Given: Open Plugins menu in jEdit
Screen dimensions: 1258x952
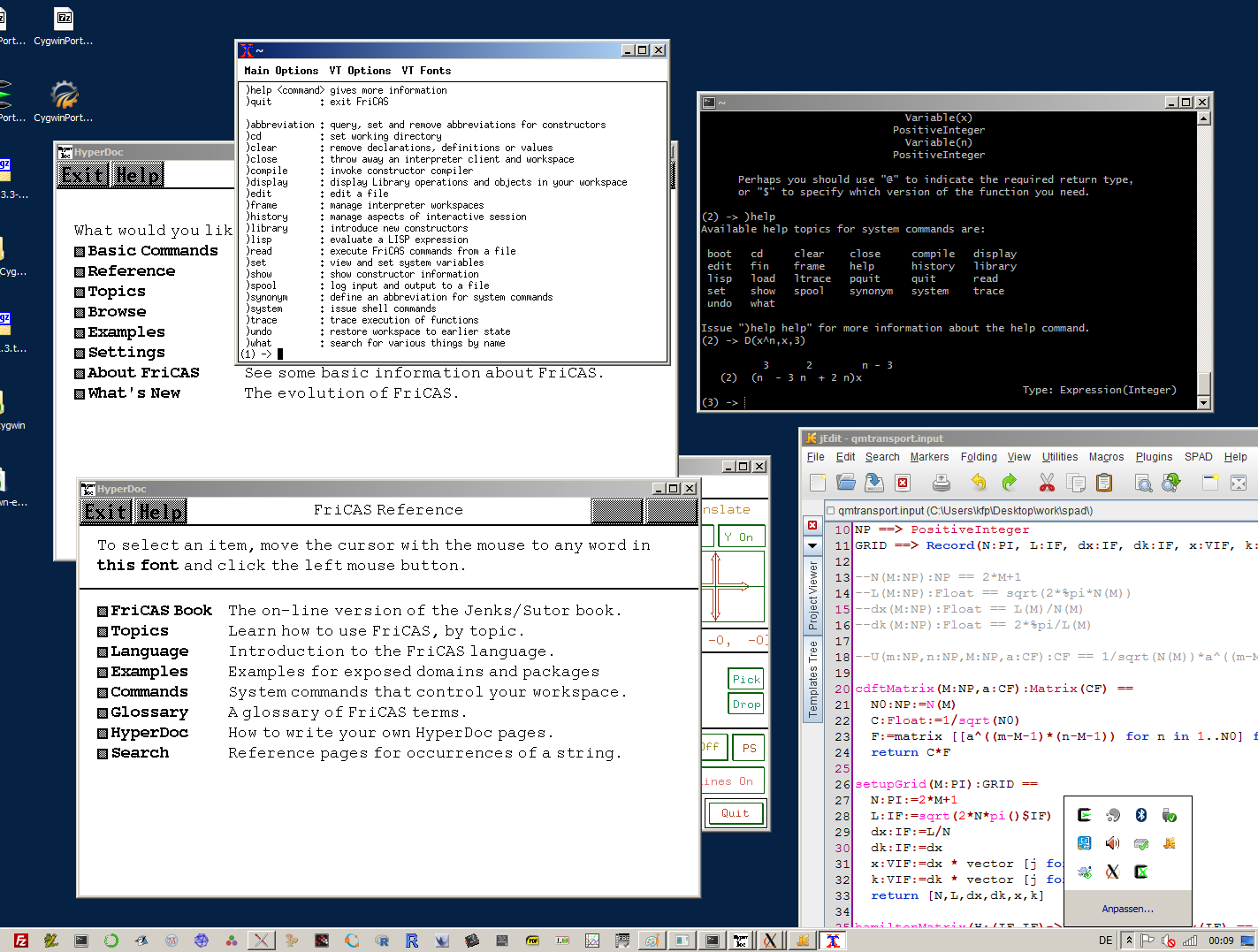Looking at the screenshot, I should click(1154, 457).
